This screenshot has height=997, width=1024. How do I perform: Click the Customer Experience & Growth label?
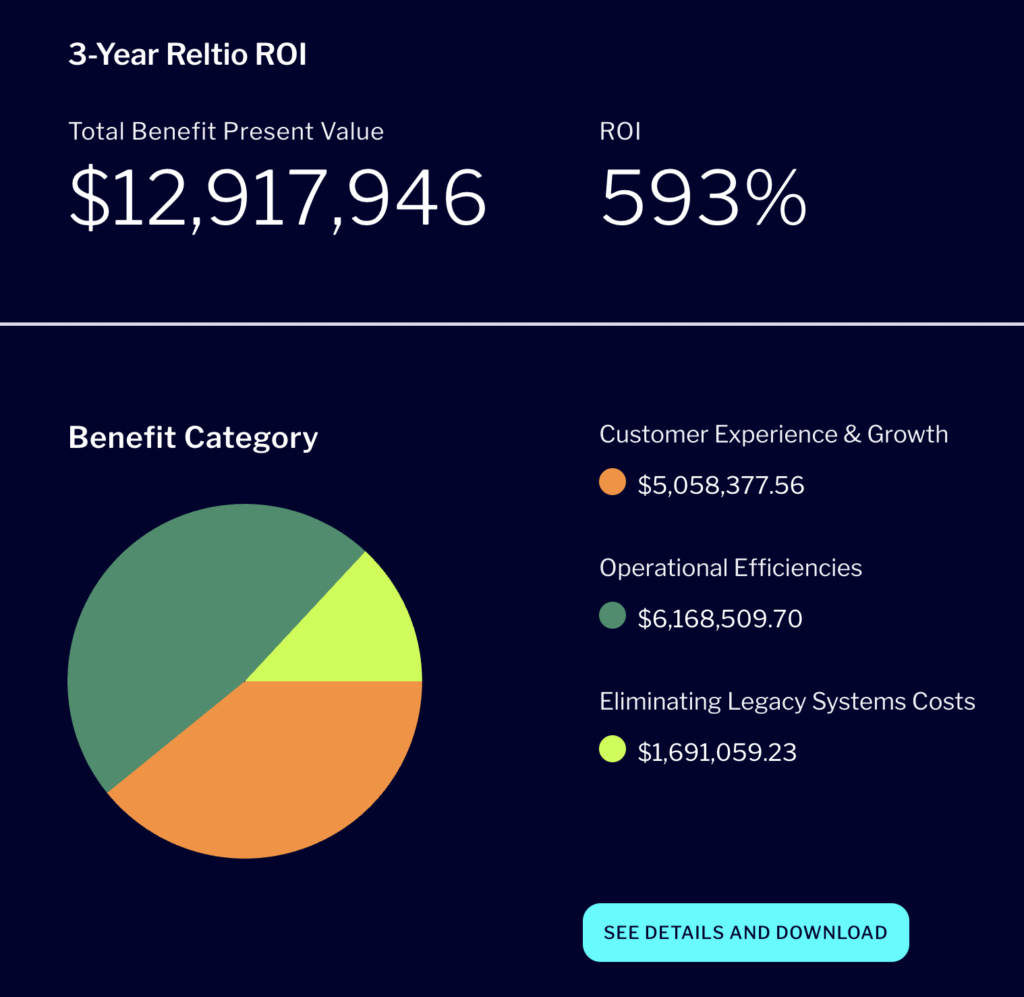coord(773,434)
